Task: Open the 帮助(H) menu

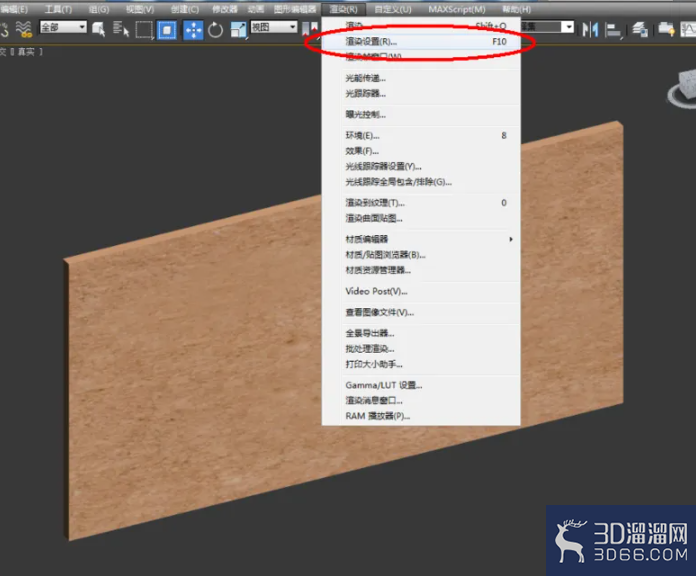Action: [x=517, y=9]
